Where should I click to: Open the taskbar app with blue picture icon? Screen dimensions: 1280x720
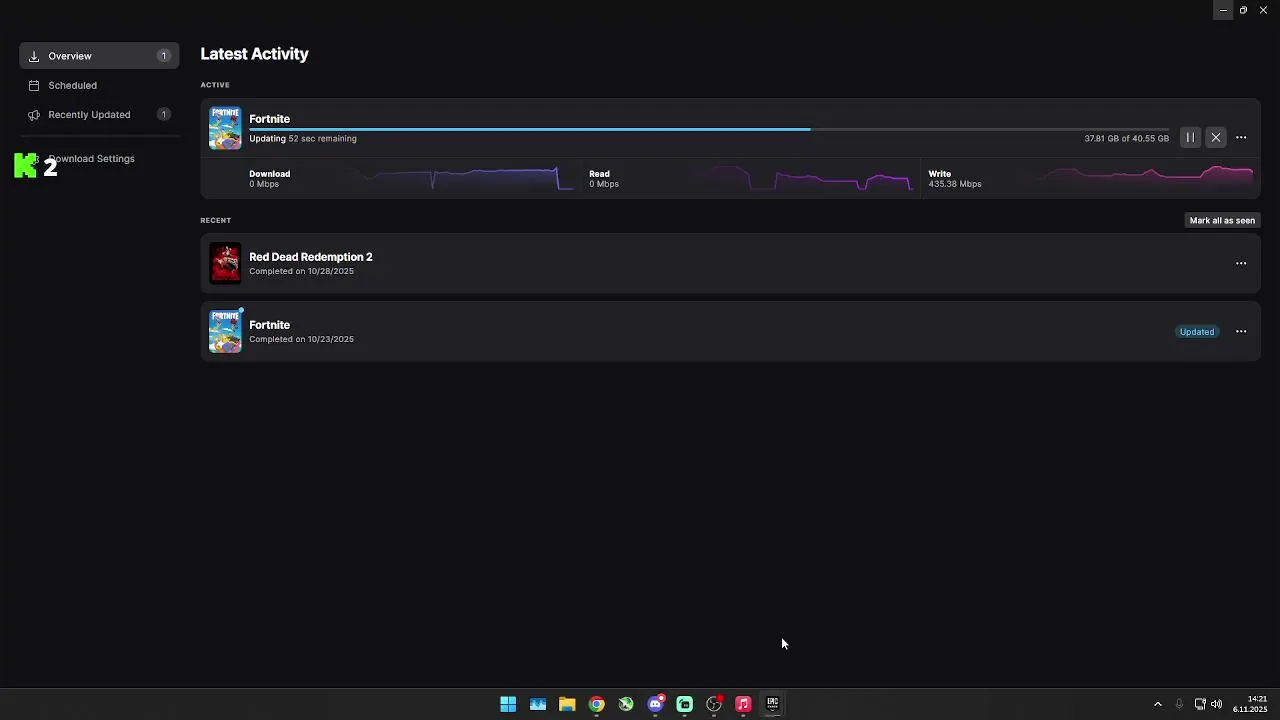pyautogui.click(x=538, y=704)
